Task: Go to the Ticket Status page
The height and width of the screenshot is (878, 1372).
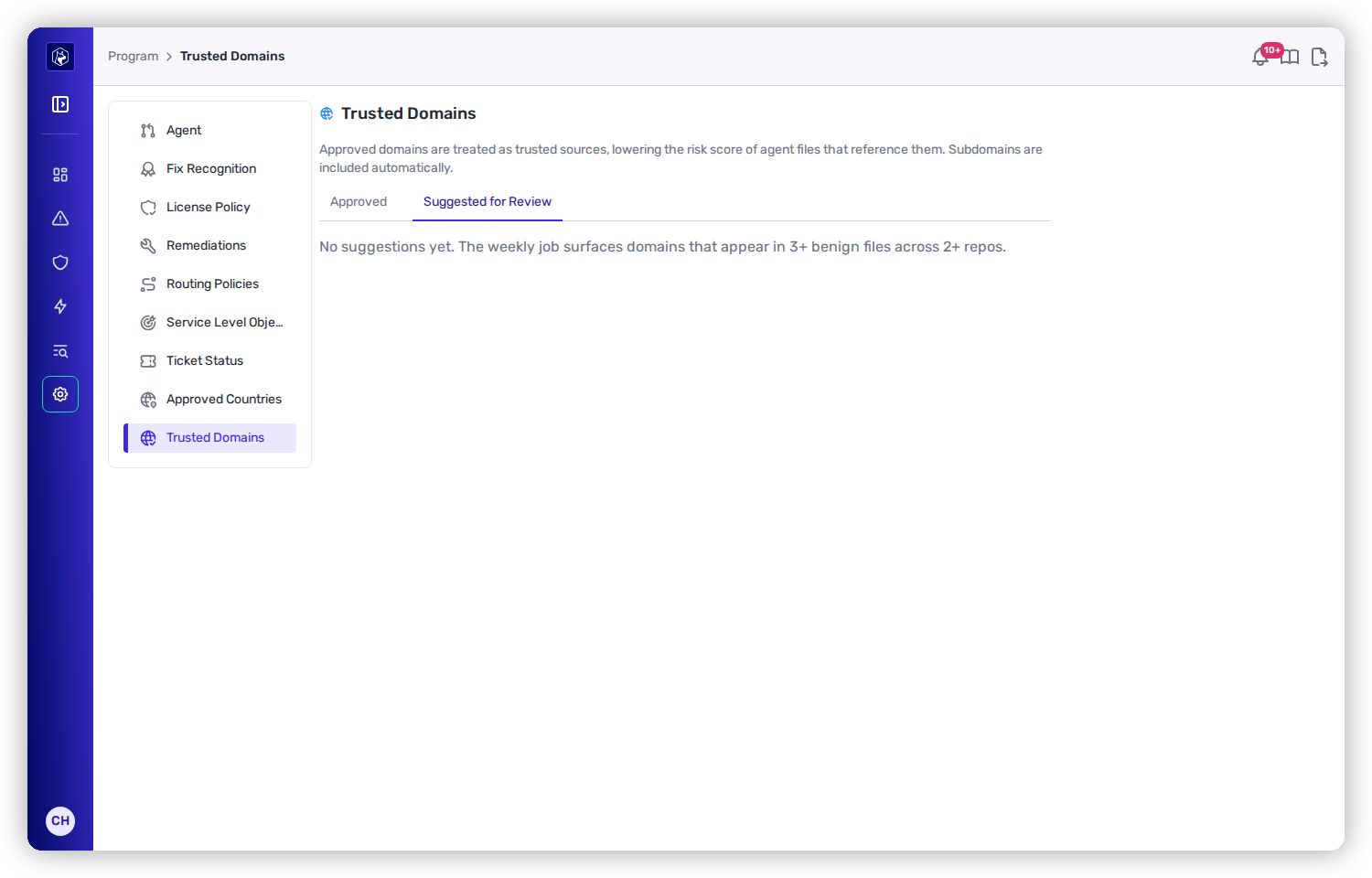Action: pos(210,361)
